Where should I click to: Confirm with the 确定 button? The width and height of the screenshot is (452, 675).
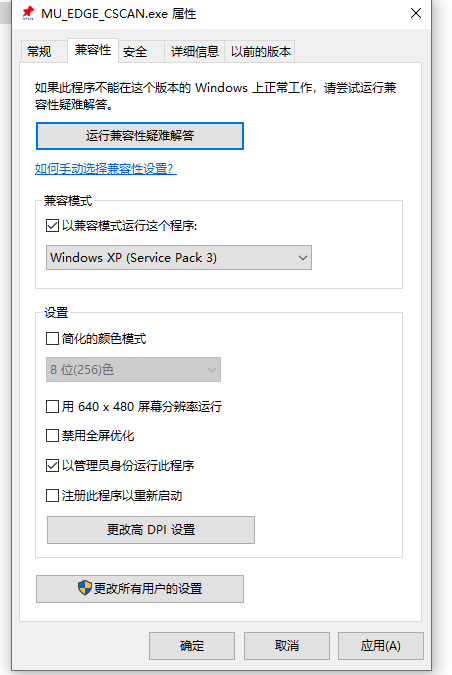tap(192, 646)
